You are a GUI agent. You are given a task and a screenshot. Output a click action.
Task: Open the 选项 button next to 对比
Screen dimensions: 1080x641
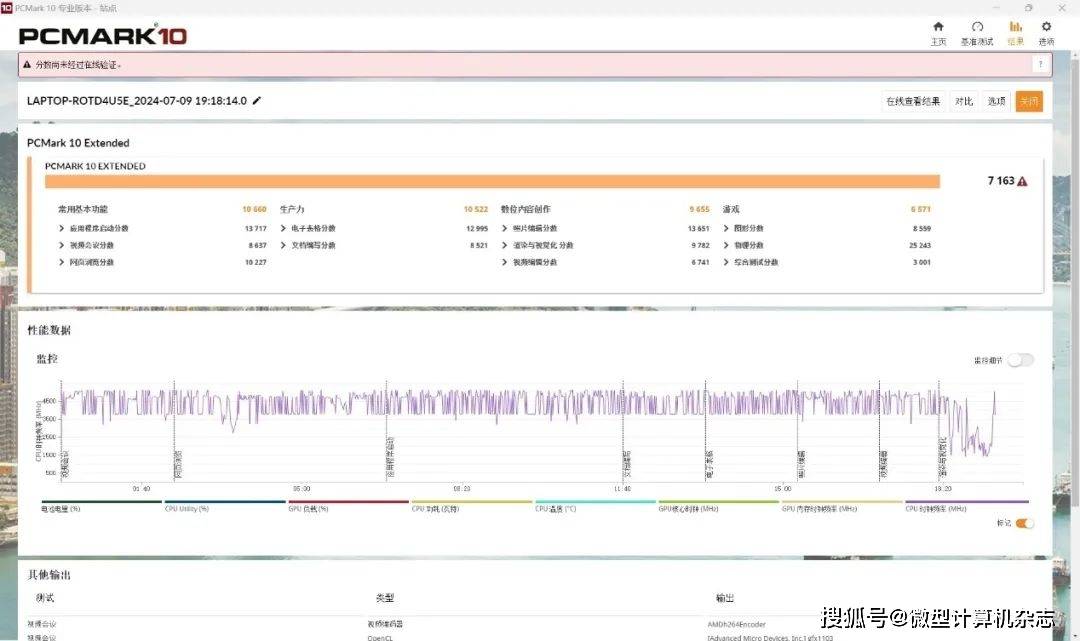pyautogui.click(x=997, y=101)
